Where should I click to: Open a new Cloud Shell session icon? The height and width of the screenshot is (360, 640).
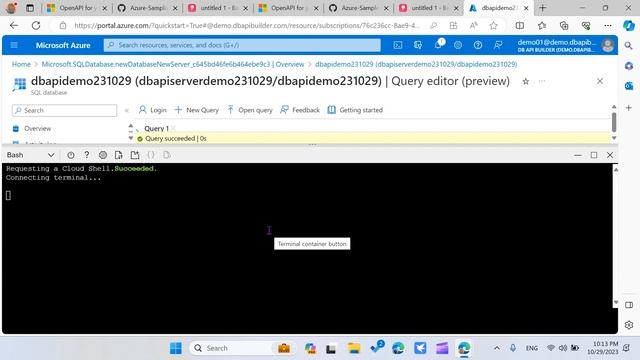click(x=135, y=155)
